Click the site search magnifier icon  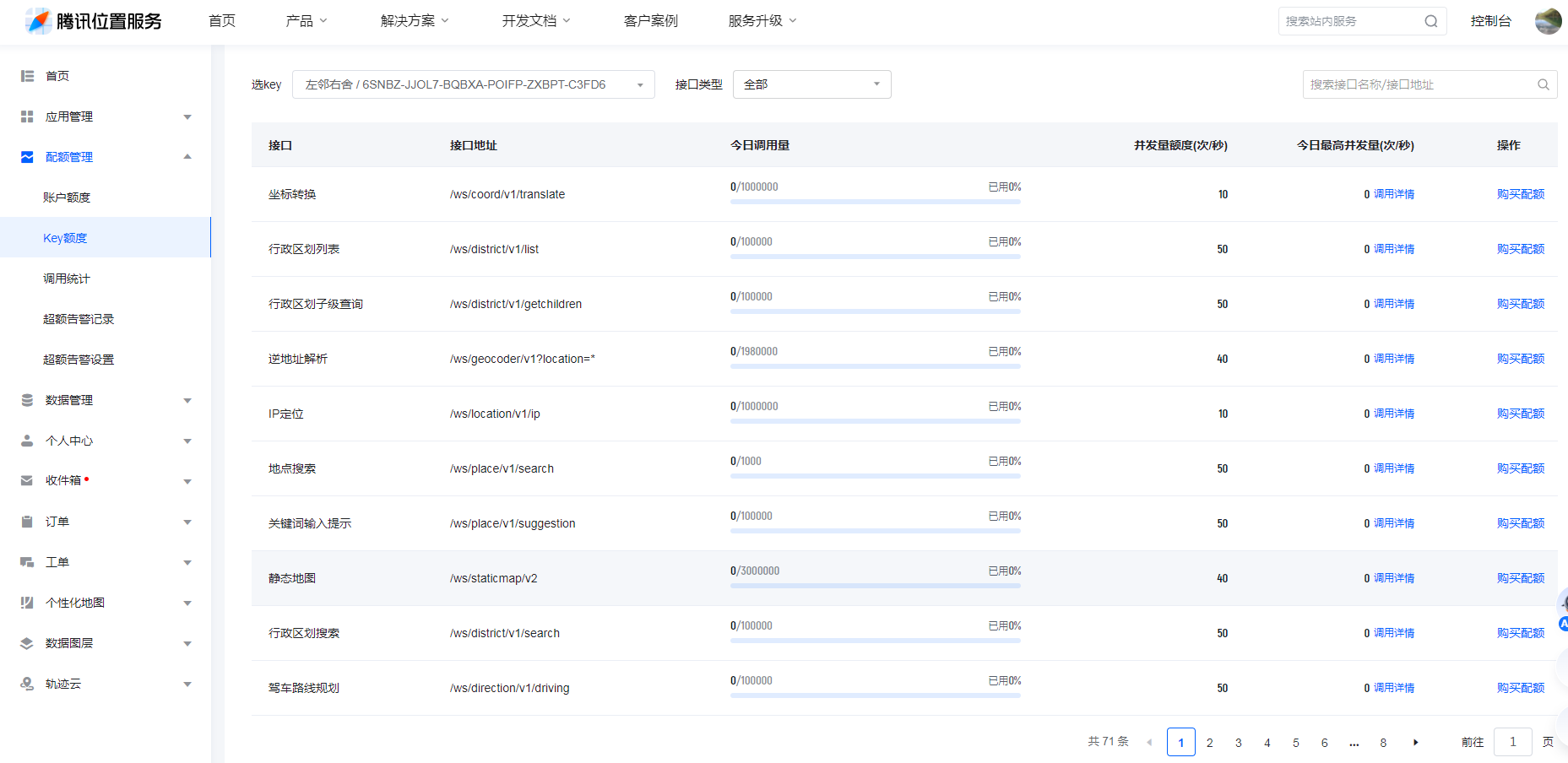(x=1431, y=21)
